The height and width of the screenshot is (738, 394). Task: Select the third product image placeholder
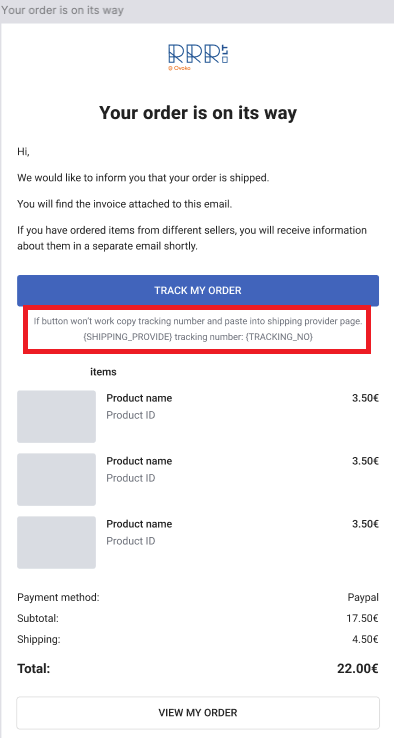coord(56,542)
